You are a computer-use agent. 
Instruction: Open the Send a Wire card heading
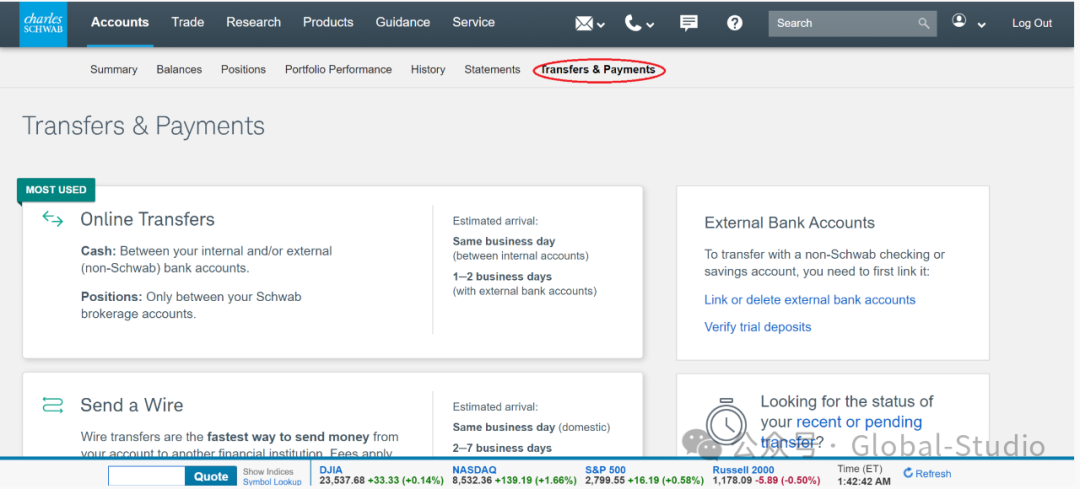coord(132,404)
